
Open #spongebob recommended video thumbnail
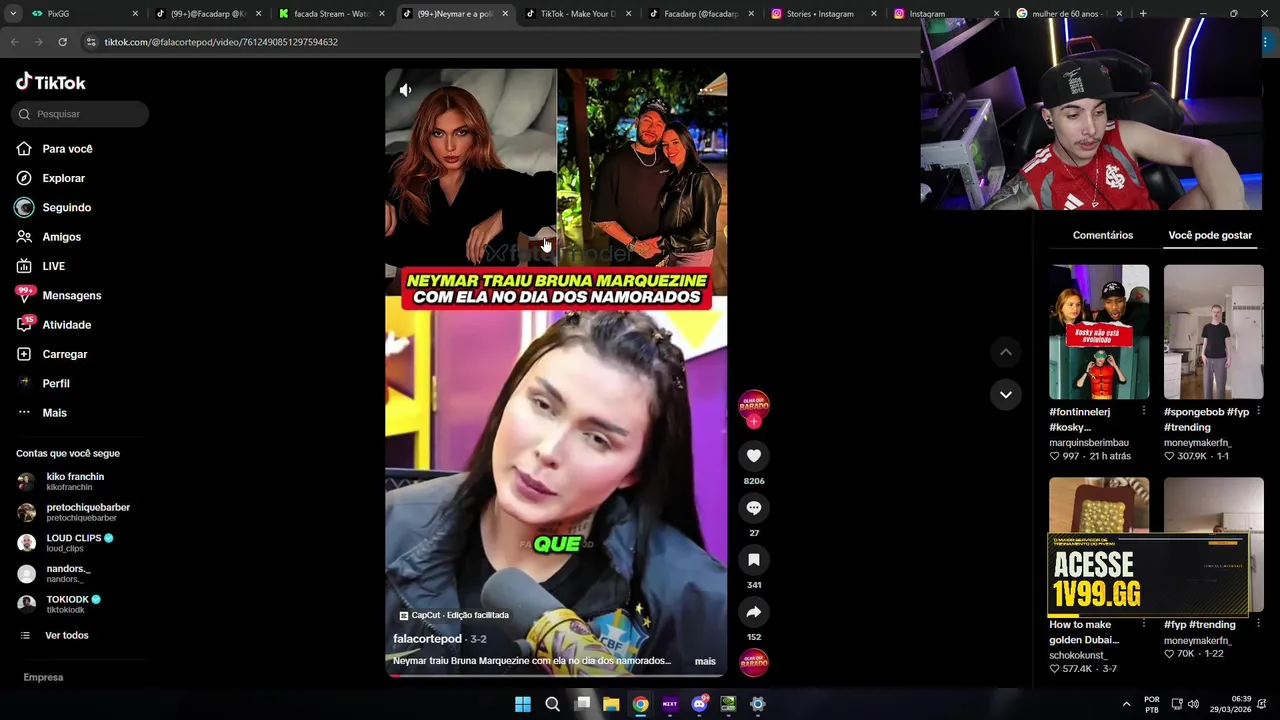1214,332
